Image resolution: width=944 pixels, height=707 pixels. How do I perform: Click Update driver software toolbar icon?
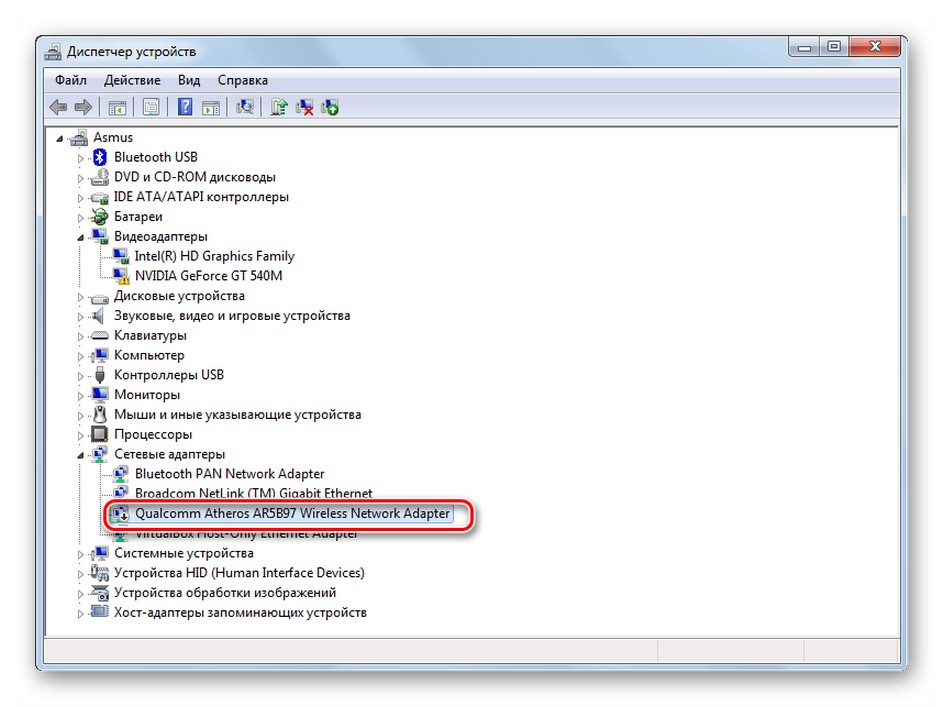(279, 107)
